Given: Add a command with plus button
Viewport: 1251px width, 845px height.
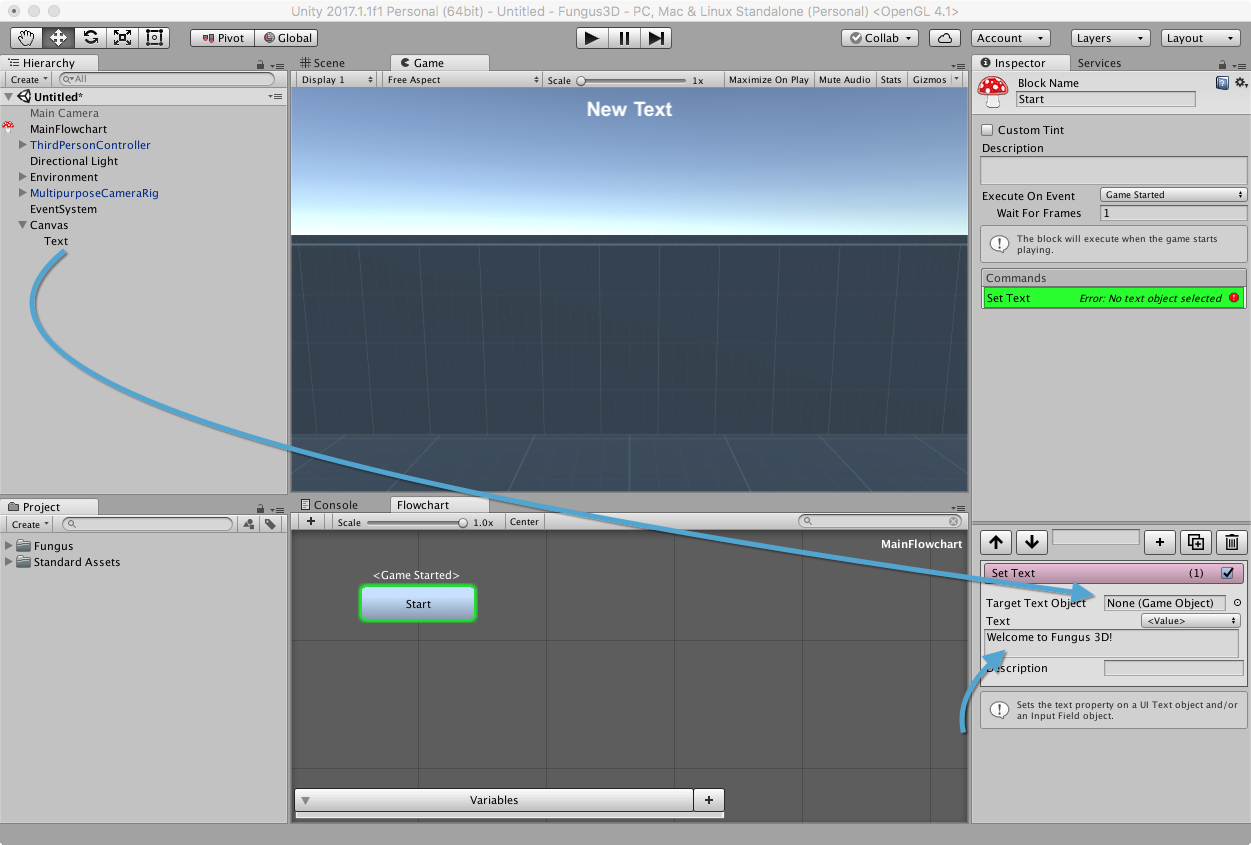Looking at the screenshot, I should (x=1159, y=542).
